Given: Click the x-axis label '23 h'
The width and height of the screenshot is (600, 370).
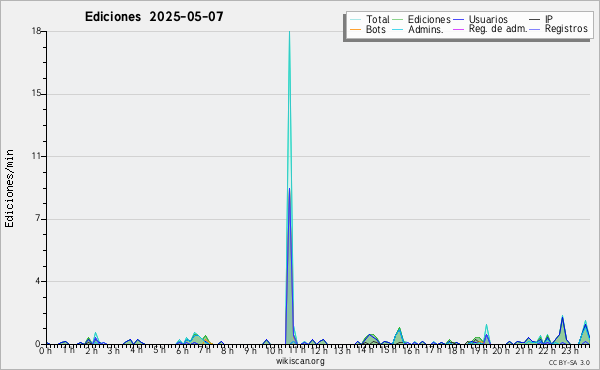Looking at the screenshot, I should tap(570, 350).
